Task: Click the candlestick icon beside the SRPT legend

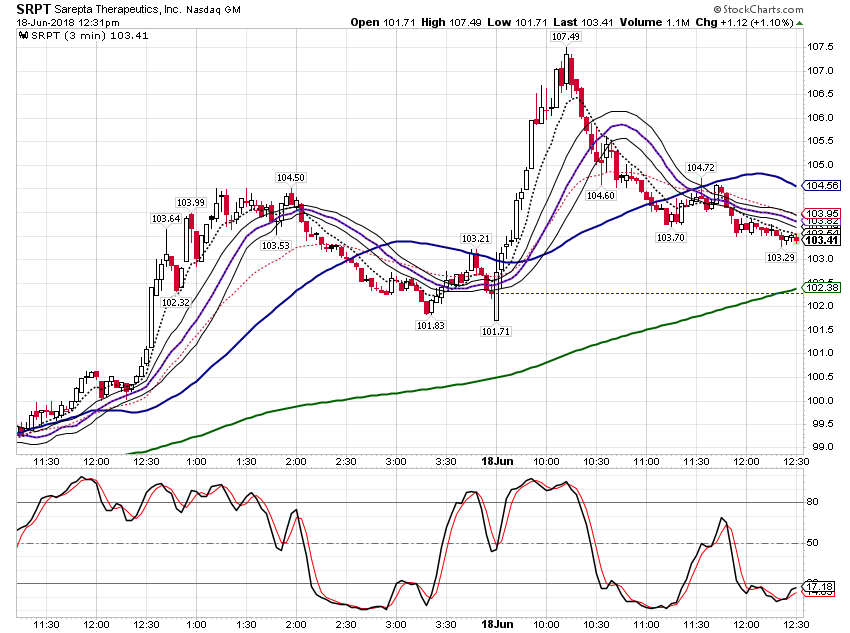Action: (23, 36)
